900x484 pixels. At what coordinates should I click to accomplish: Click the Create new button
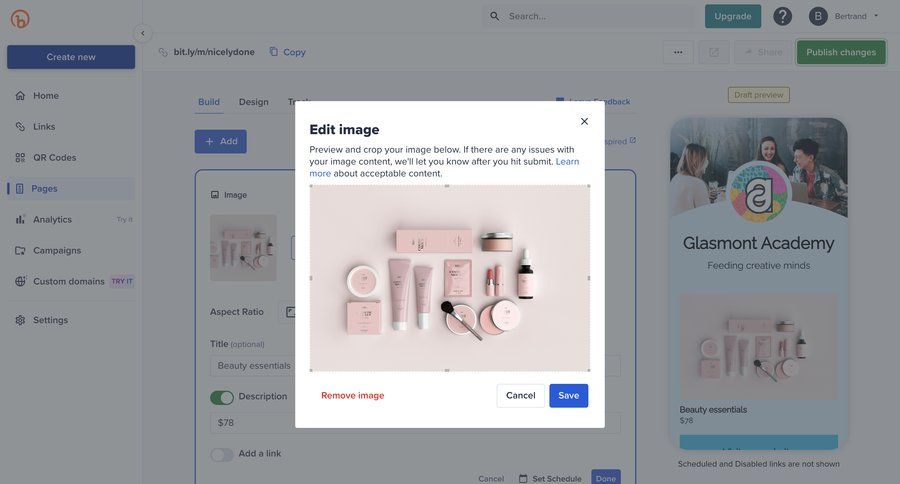71,57
